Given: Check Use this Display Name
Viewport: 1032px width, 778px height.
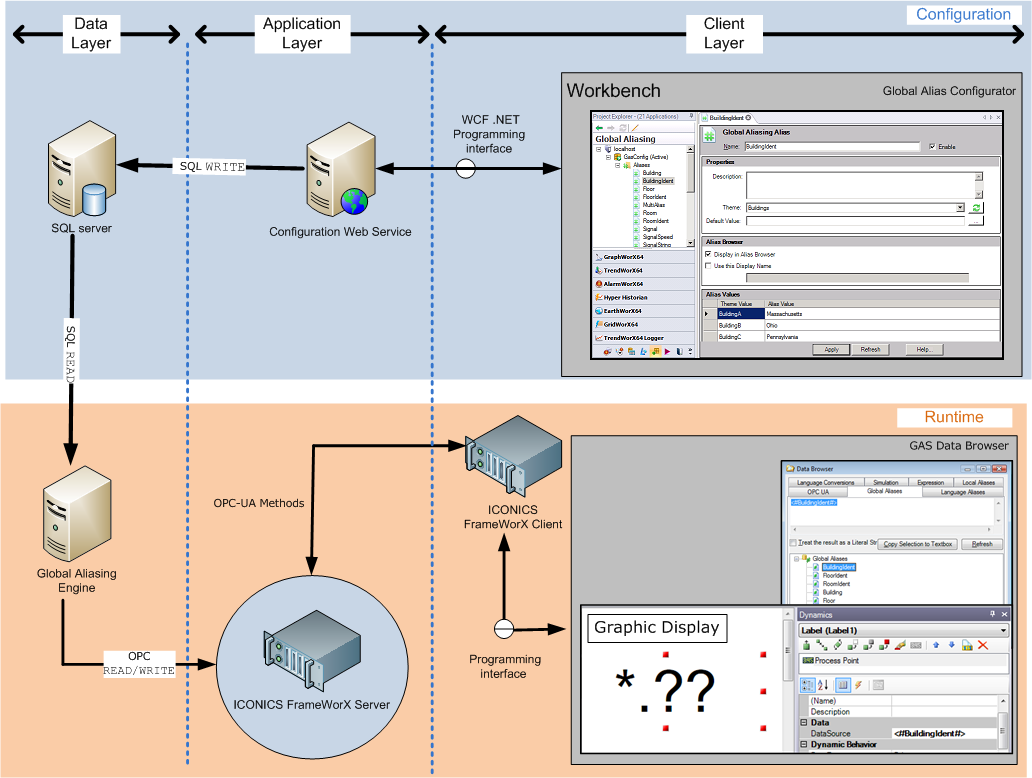Looking at the screenshot, I should point(708,266).
